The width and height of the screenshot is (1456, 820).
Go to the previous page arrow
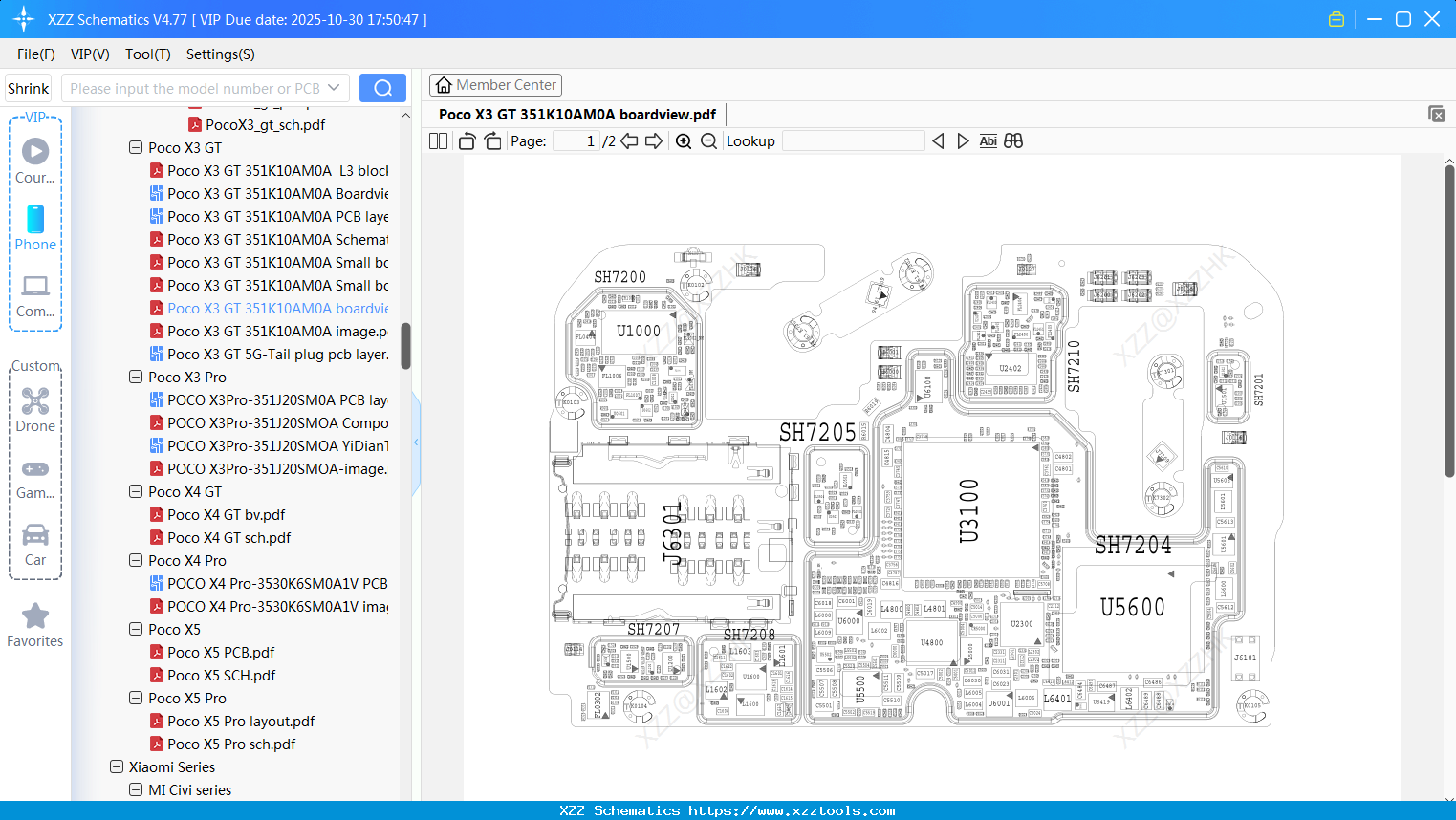[629, 141]
